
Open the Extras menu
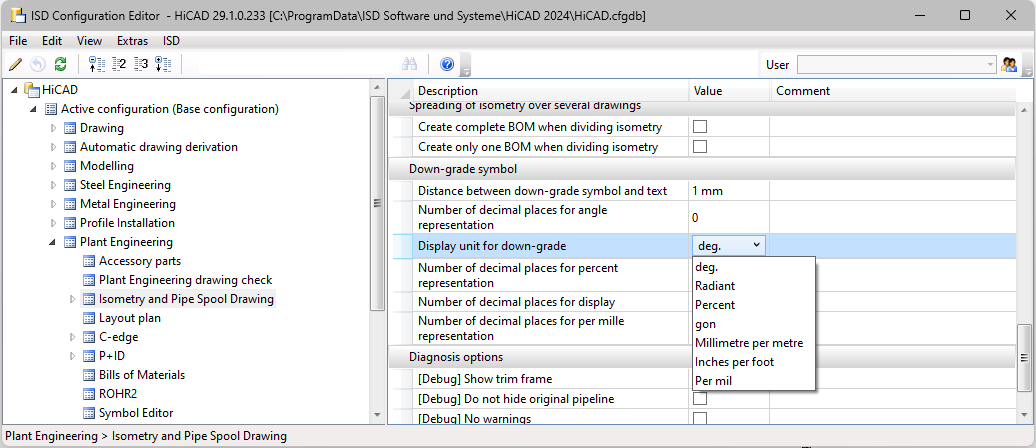tap(132, 40)
